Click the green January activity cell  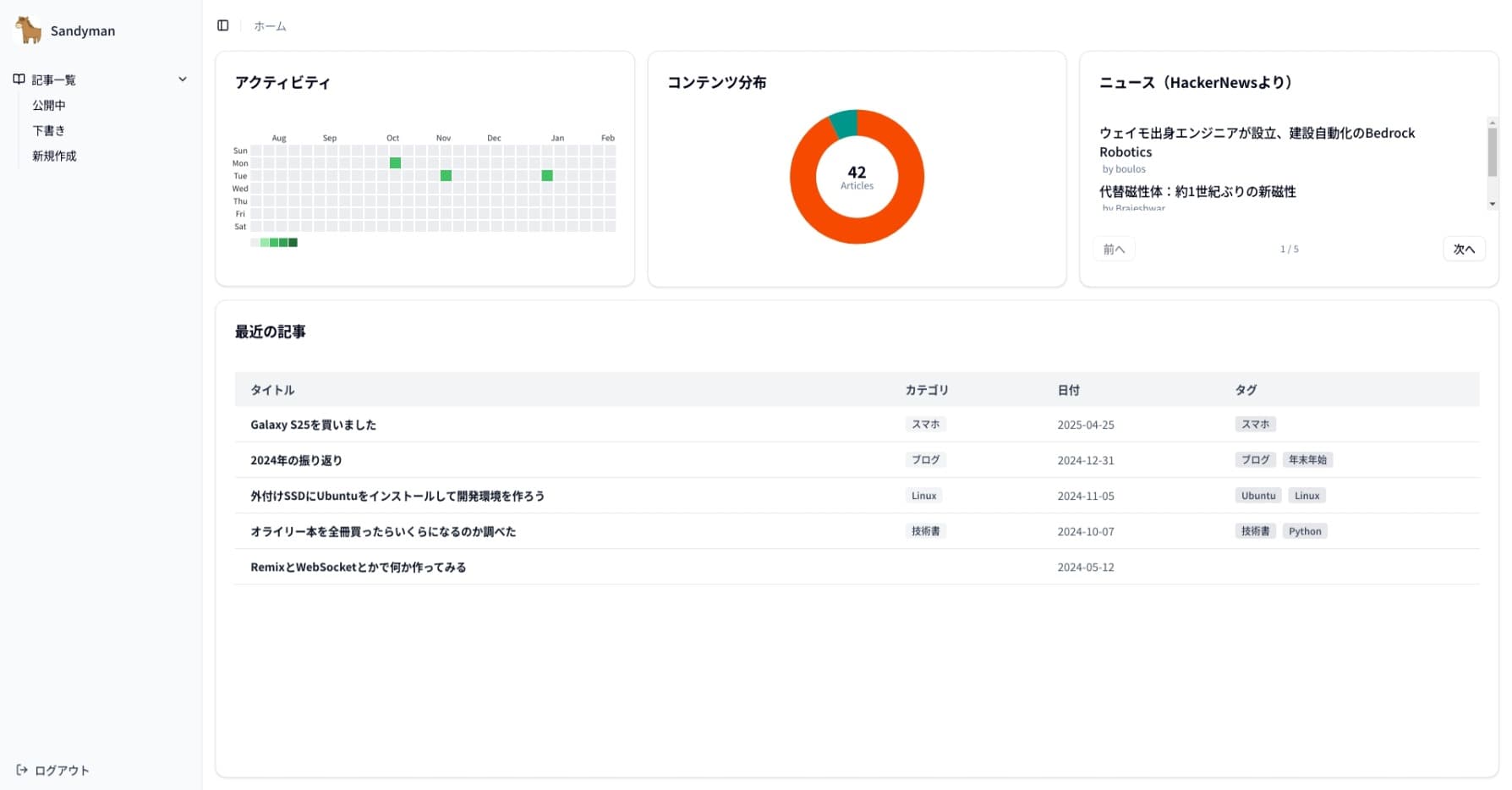[x=547, y=175]
